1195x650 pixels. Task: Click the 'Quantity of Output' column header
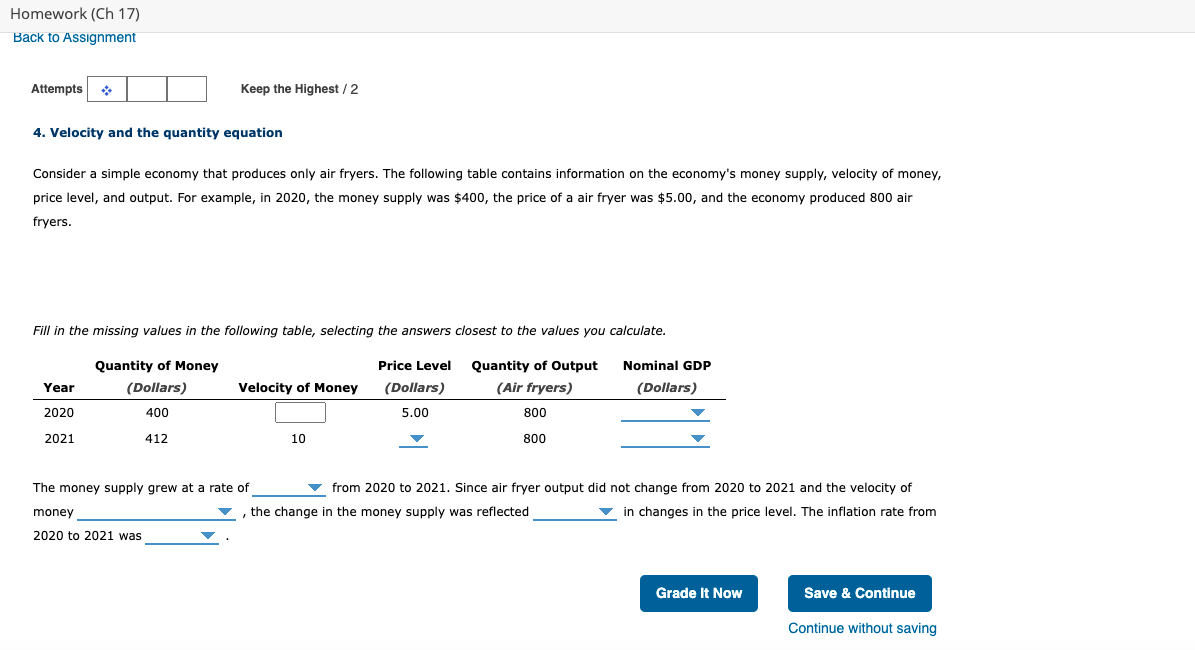pos(534,366)
